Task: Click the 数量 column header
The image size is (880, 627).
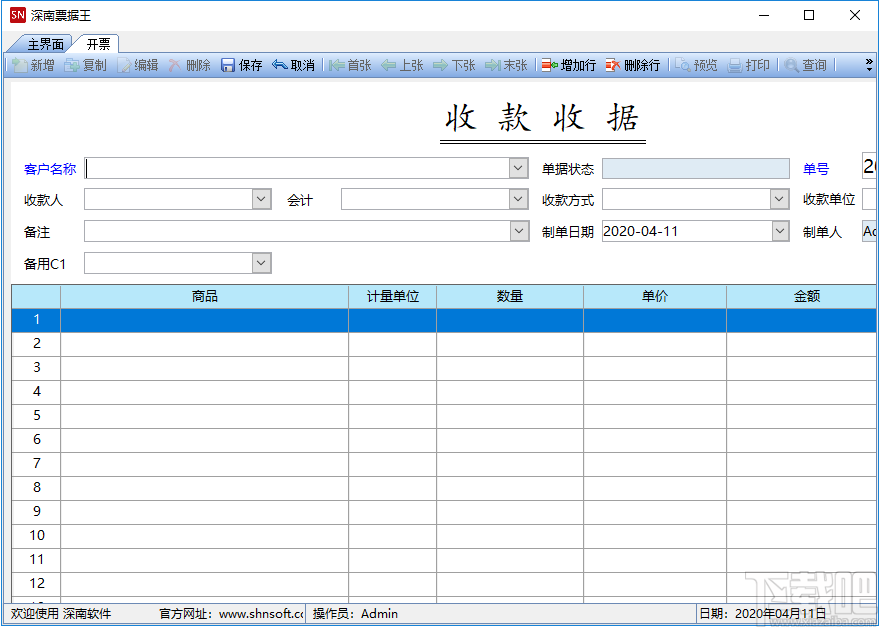Action: (510, 296)
